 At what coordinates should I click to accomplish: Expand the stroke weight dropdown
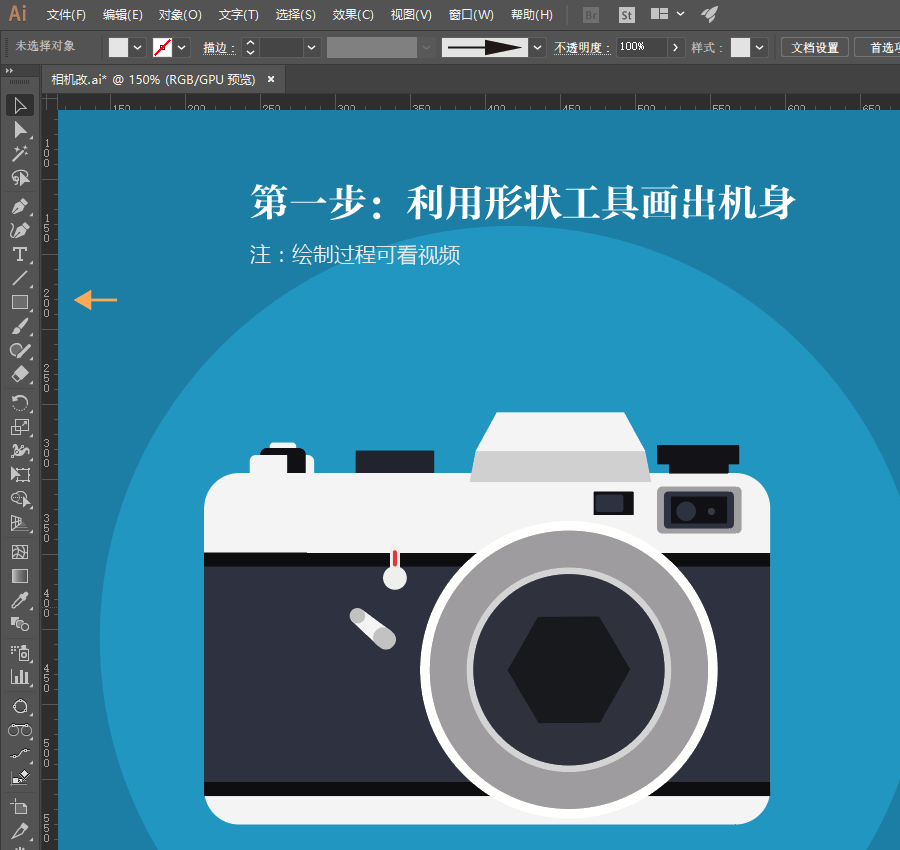point(311,48)
